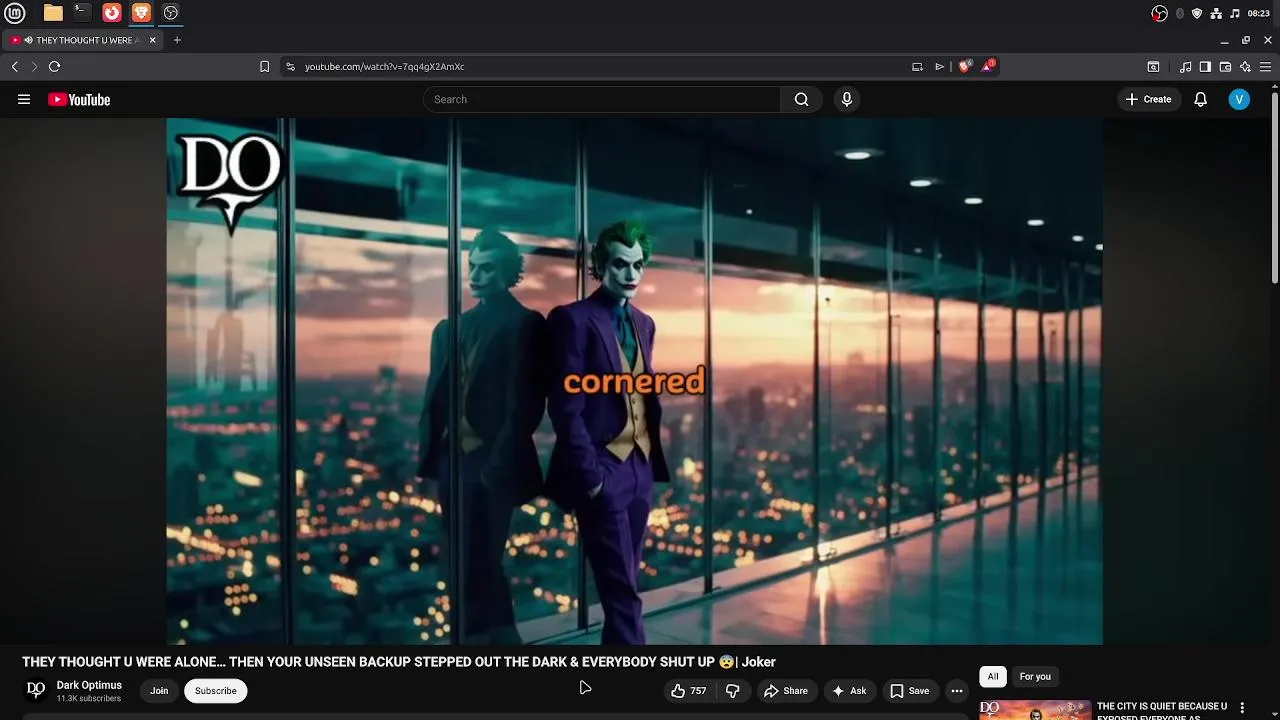Open the Brave Wallet icon

click(1225, 67)
